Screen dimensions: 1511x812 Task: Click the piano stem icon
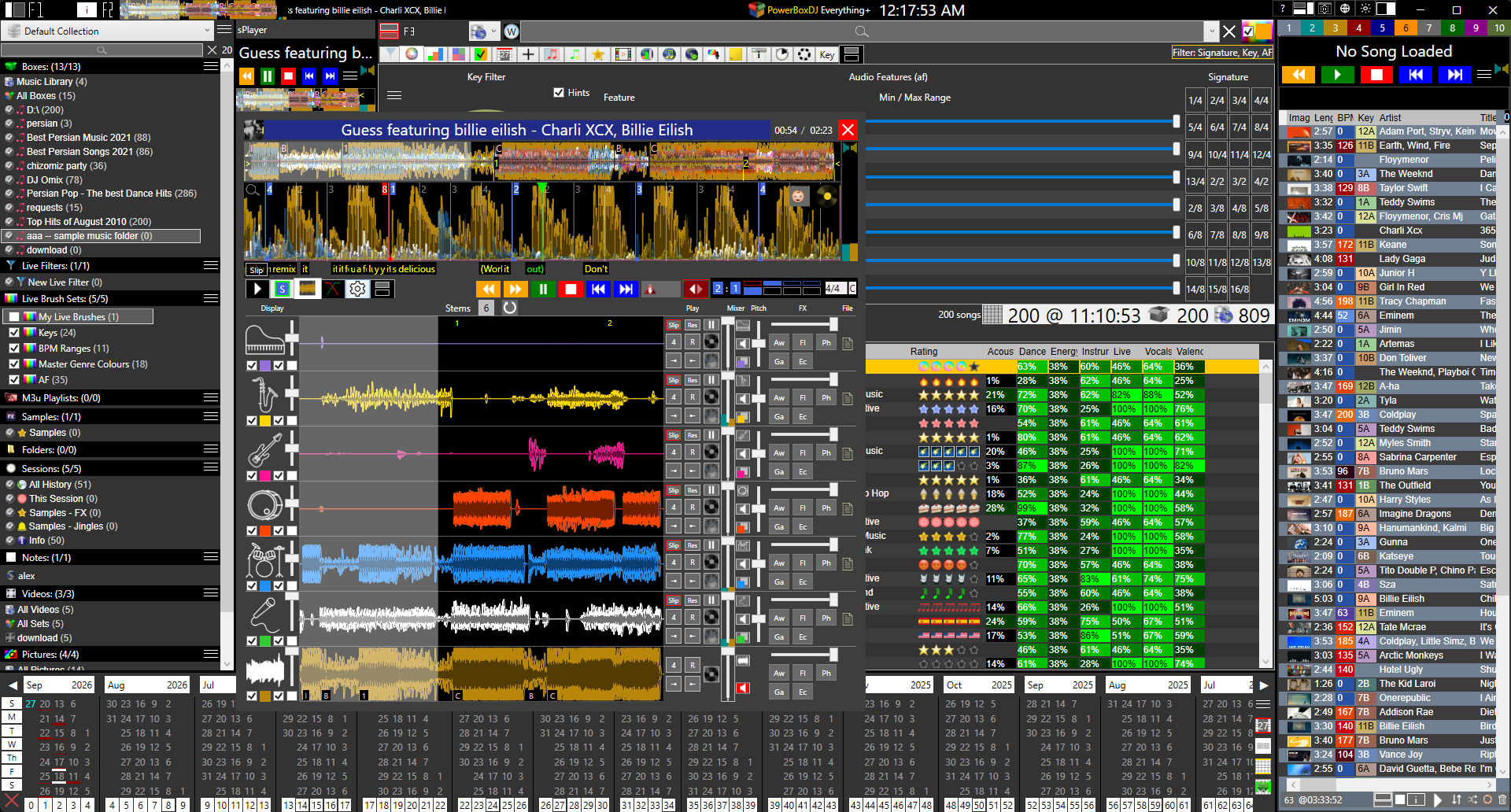[264, 339]
